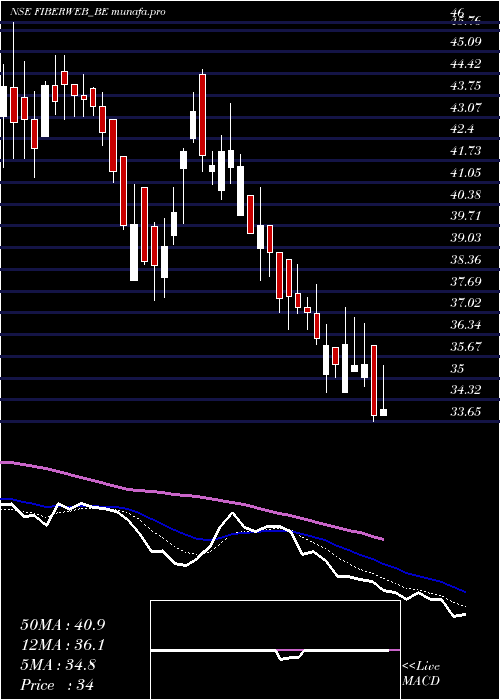Select the 38.36 price axis label
This screenshot has width=500, height=700.
(466, 260)
